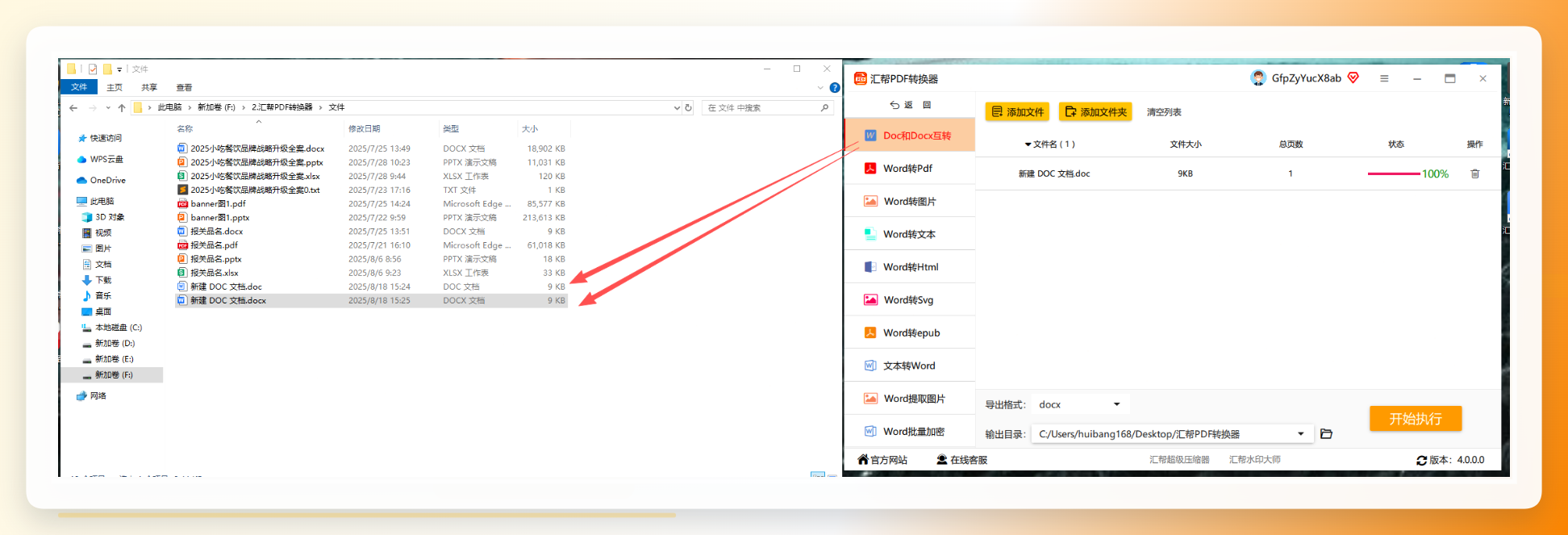Click the search magnifier icon in Explorer

824,107
